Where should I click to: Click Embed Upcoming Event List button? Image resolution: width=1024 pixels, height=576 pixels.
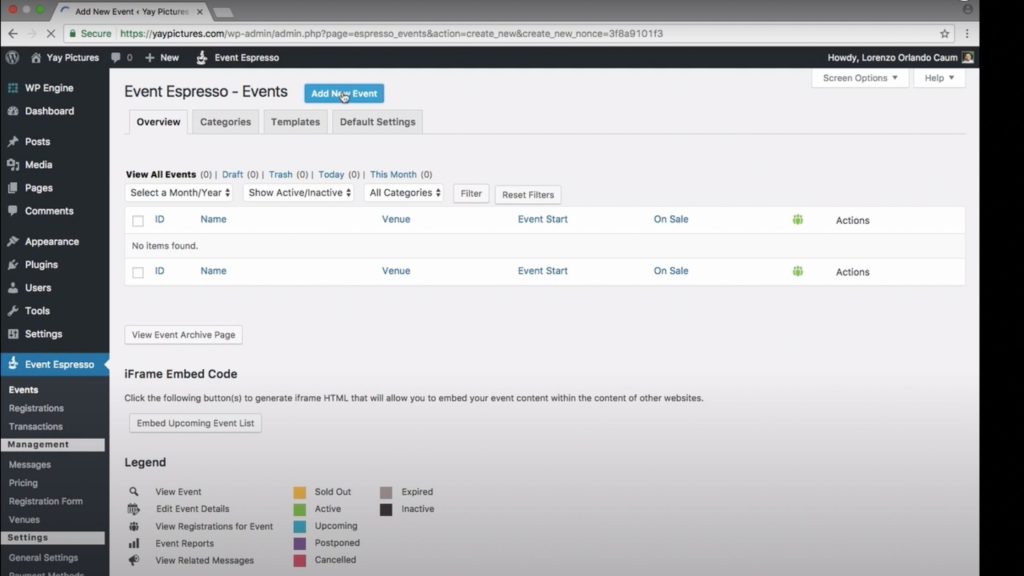point(195,423)
